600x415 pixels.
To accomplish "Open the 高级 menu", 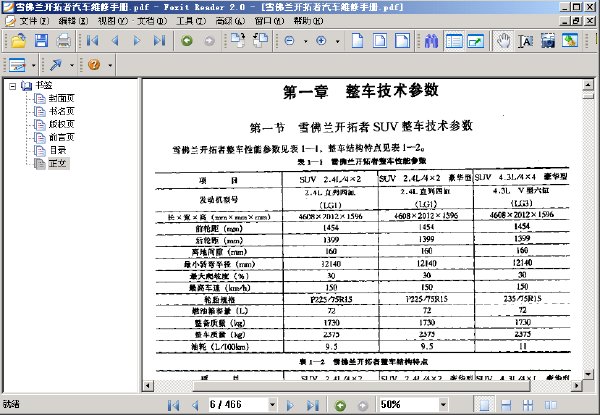I will (230, 21).
